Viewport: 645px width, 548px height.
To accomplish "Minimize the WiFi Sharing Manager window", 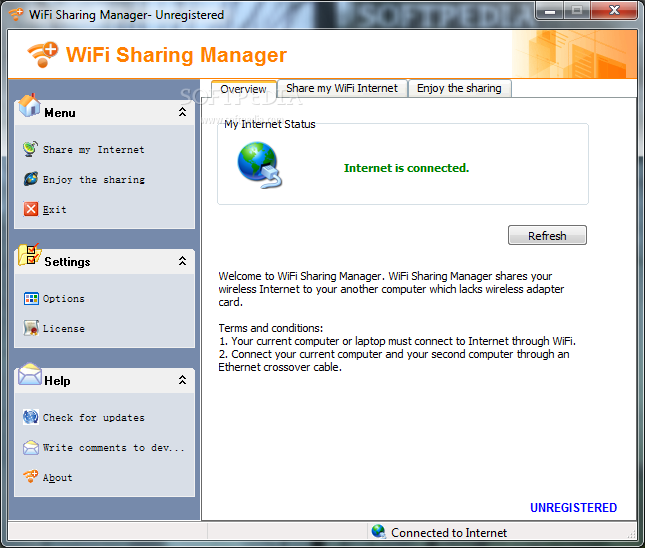I will [550, 10].
